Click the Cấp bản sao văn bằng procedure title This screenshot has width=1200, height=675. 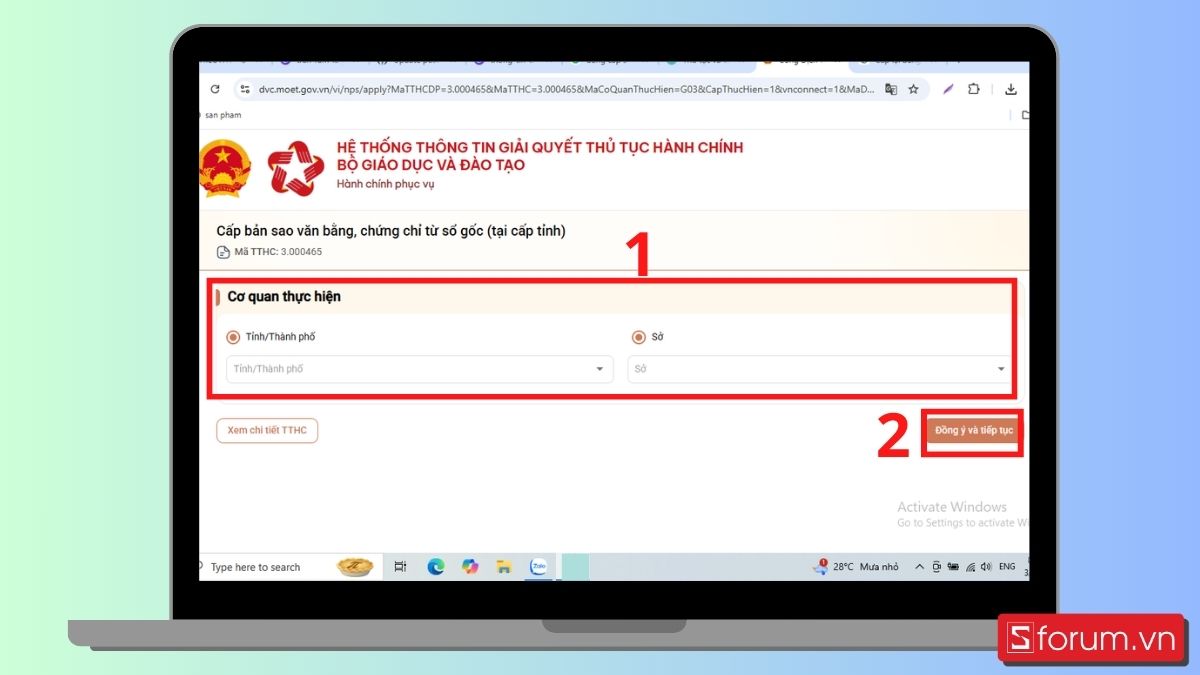coord(391,231)
